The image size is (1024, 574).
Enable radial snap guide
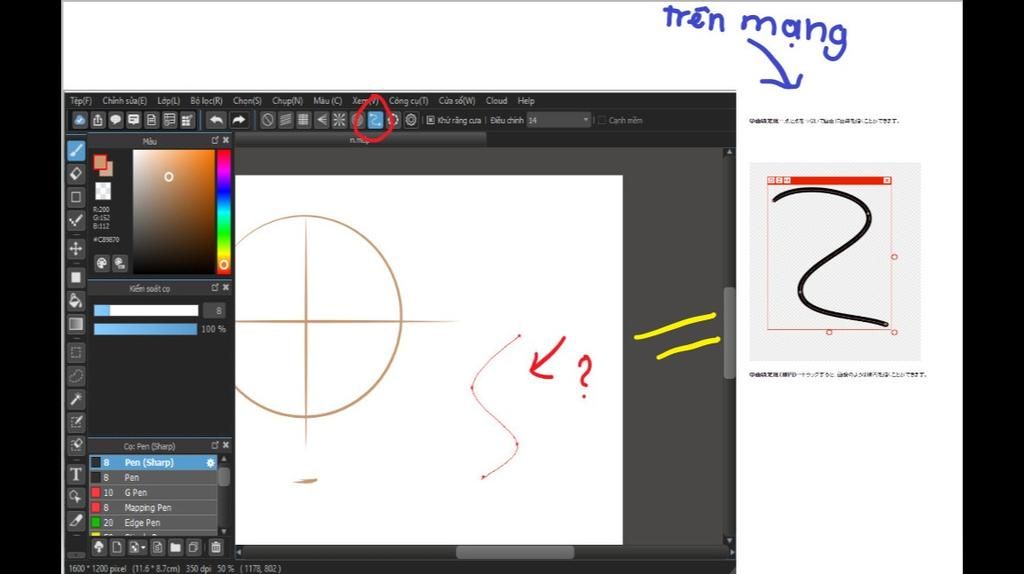coord(339,120)
